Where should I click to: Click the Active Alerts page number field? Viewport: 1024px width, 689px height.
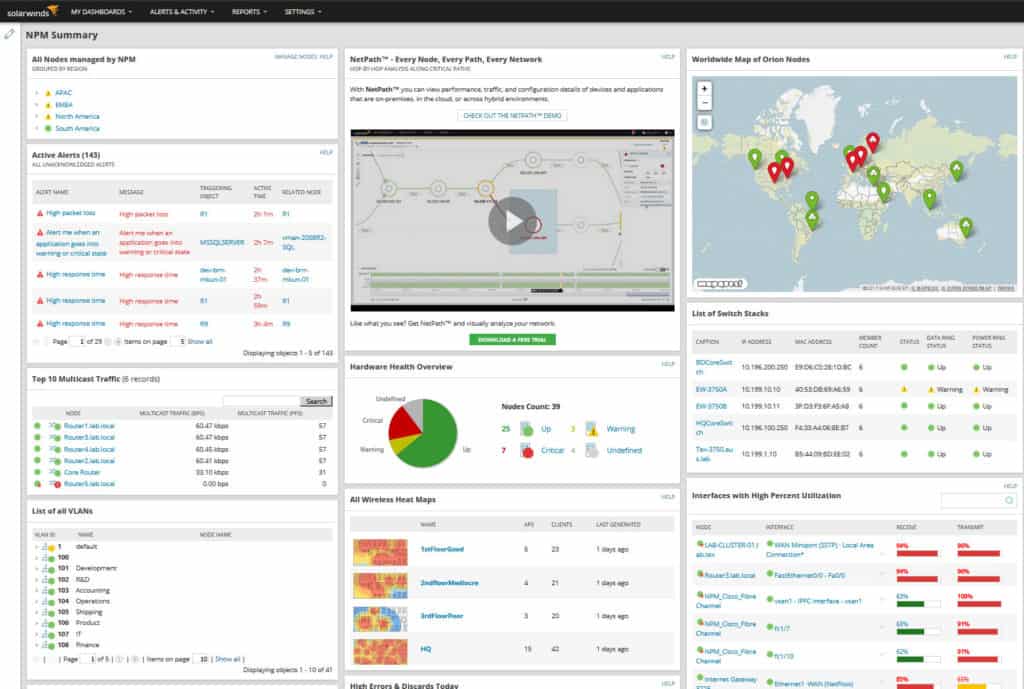point(78,342)
